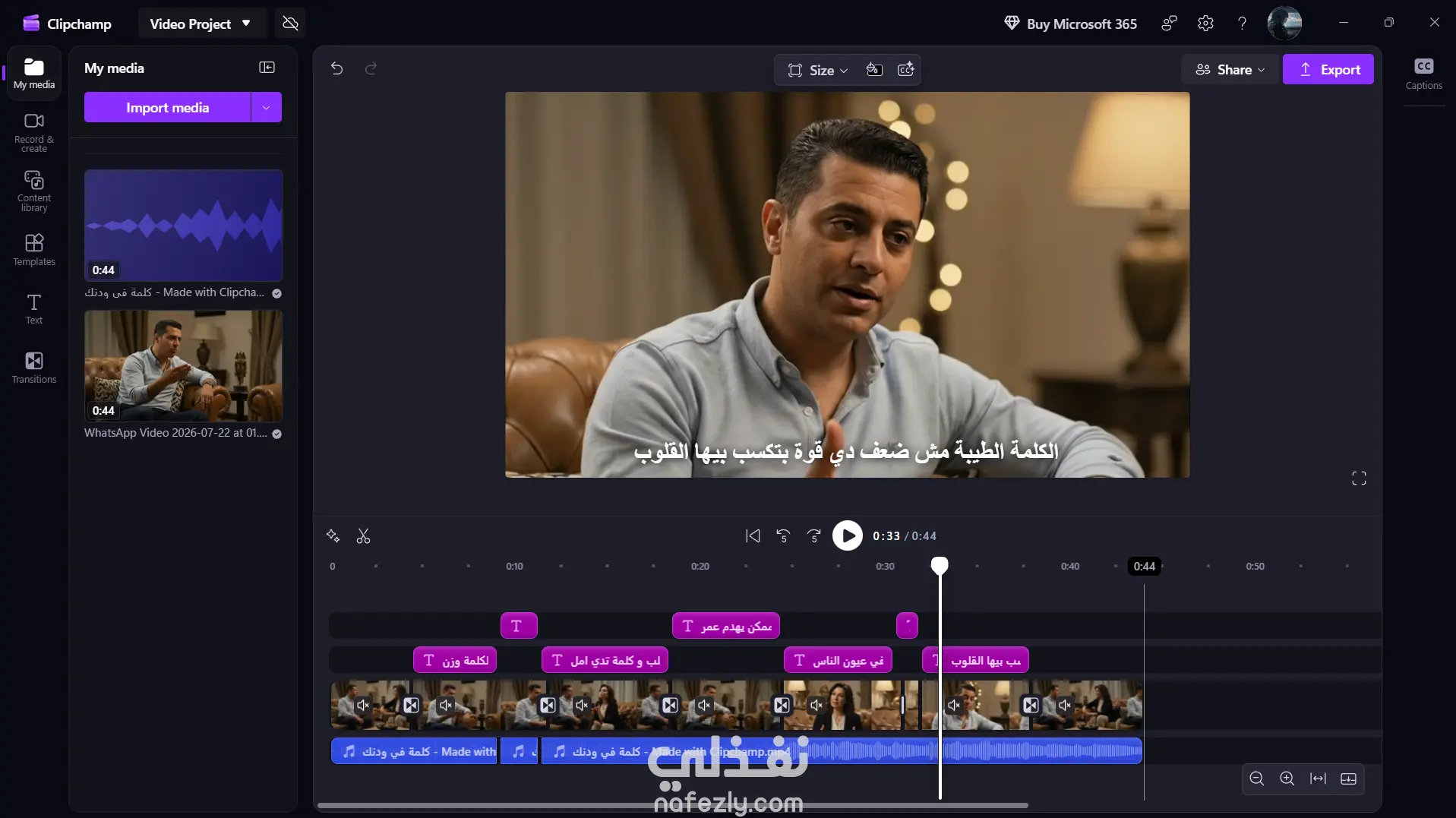Click Buy Microsoft 365
Viewport: 1456px width, 818px height.
(1070, 24)
